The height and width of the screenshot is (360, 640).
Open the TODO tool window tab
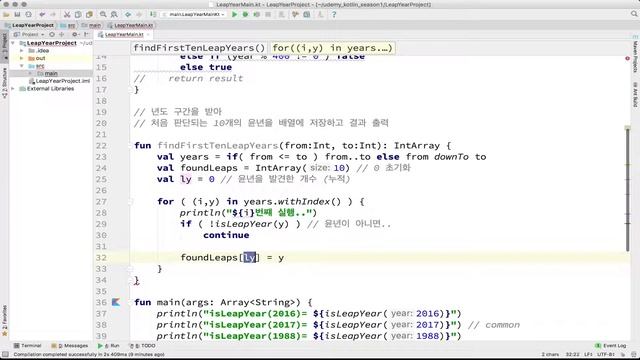coord(142,346)
